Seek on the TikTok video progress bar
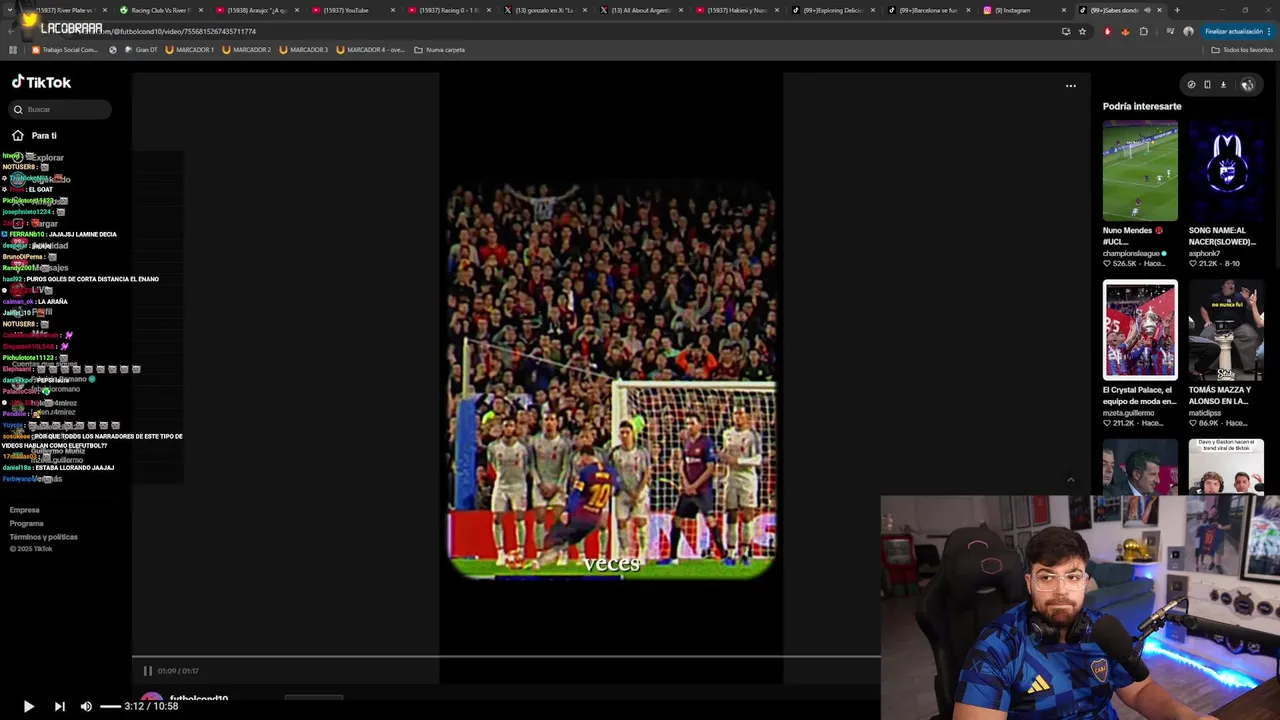The width and height of the screenshot is (1280, 720). [506, 658]
